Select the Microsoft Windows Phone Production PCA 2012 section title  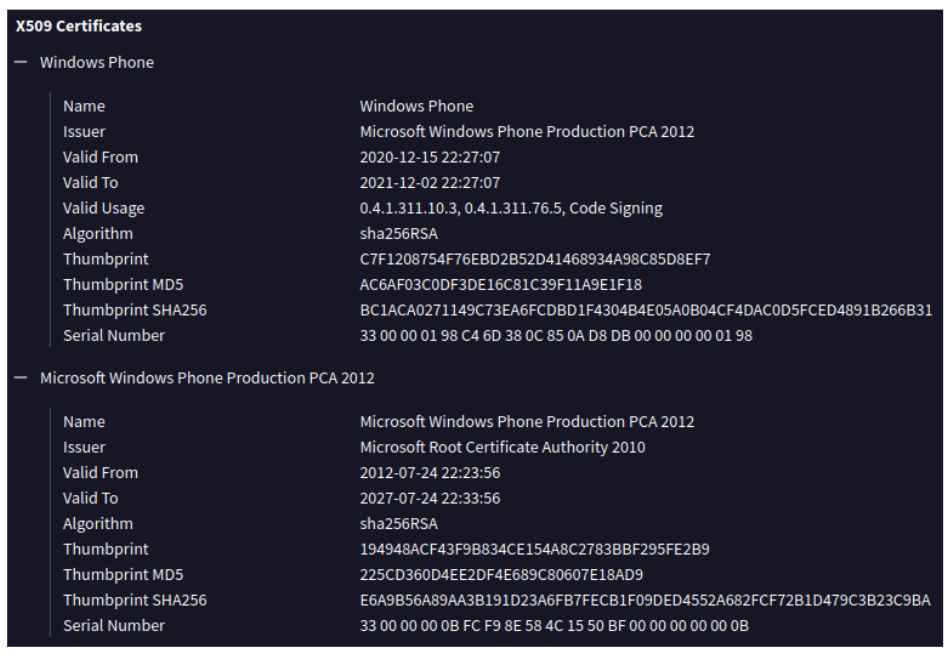click(207, 378)
